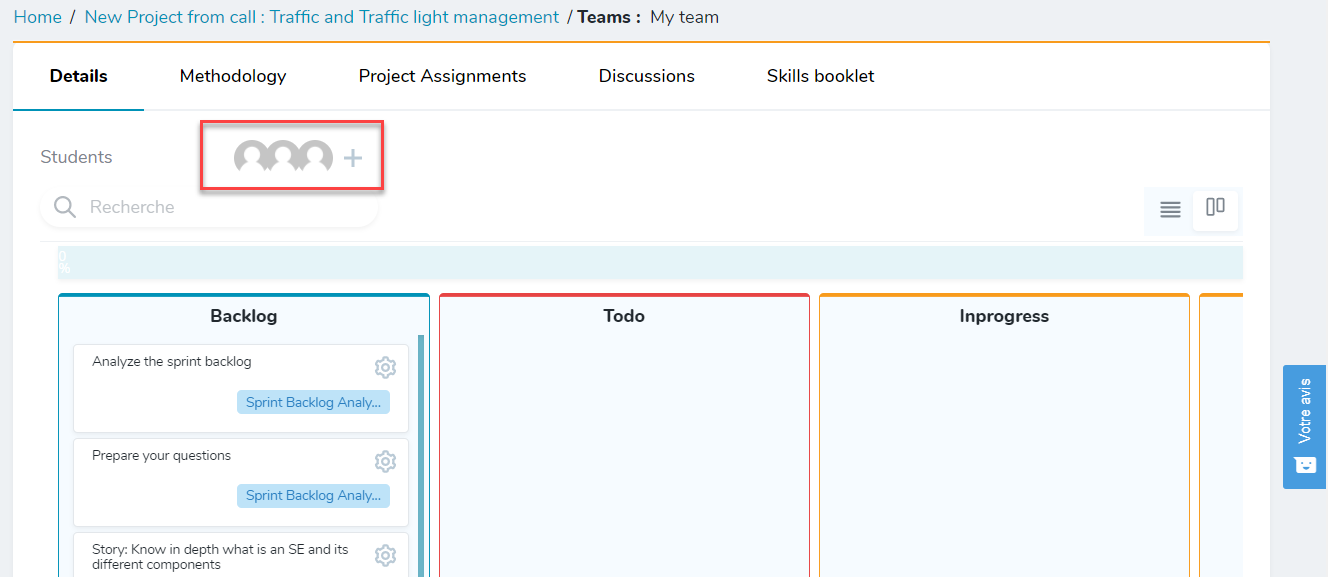Viewport: 1328px width, 577px height.
Task: Switch to board column view icon
Action: click(x=1215, y=207)
